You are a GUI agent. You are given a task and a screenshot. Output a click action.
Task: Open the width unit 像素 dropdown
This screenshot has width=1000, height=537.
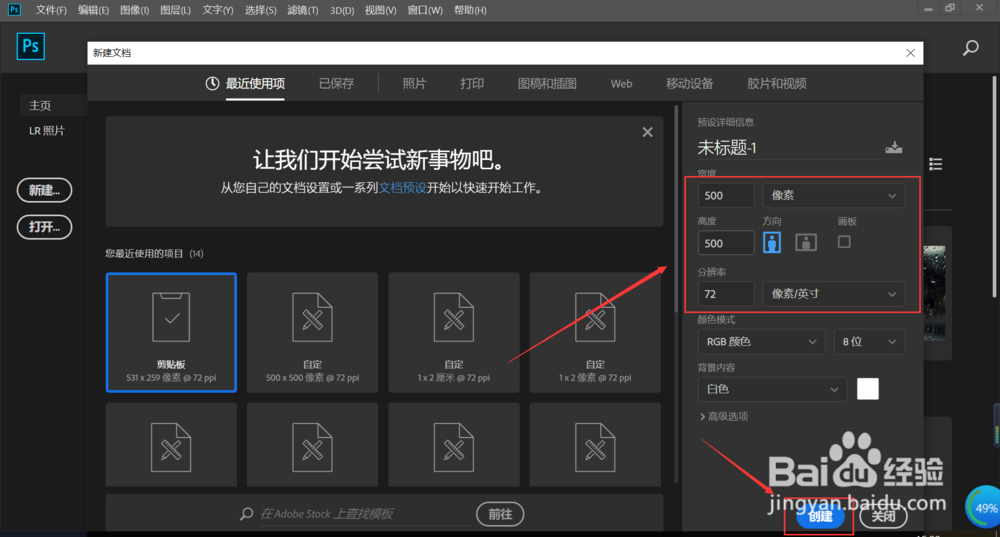[834, 195]
